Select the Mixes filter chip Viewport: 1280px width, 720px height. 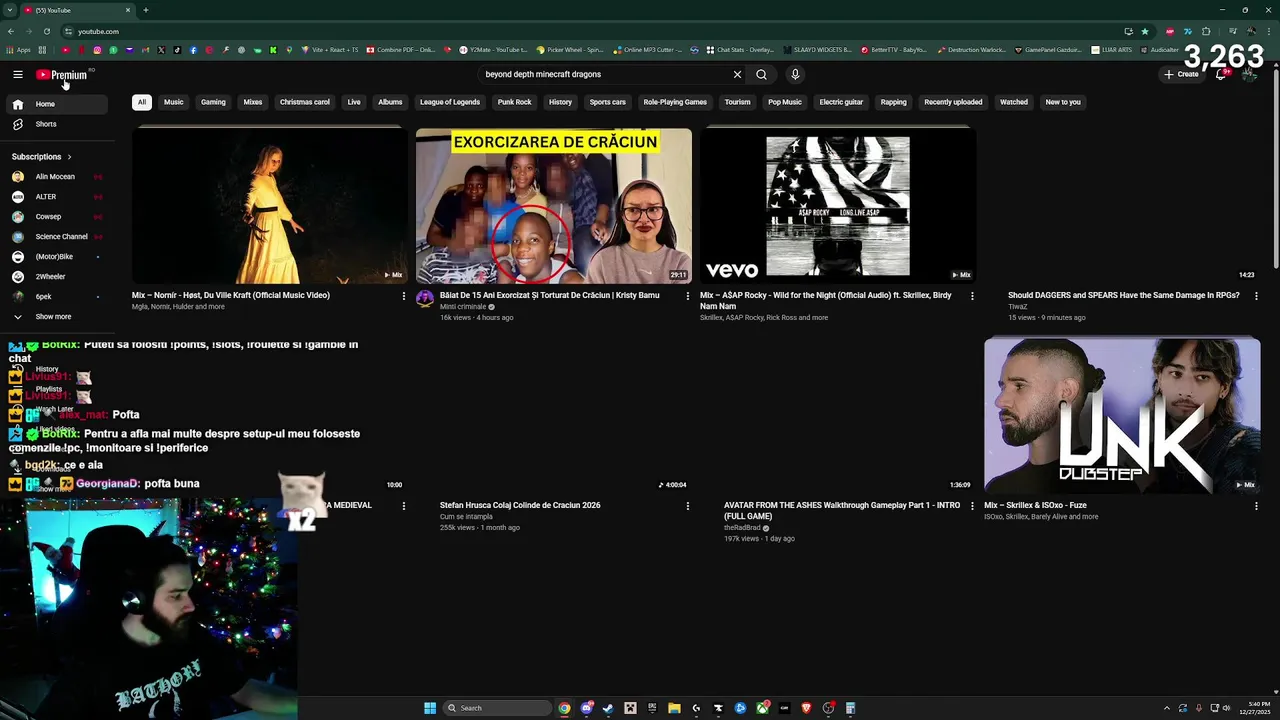point(253,102)
